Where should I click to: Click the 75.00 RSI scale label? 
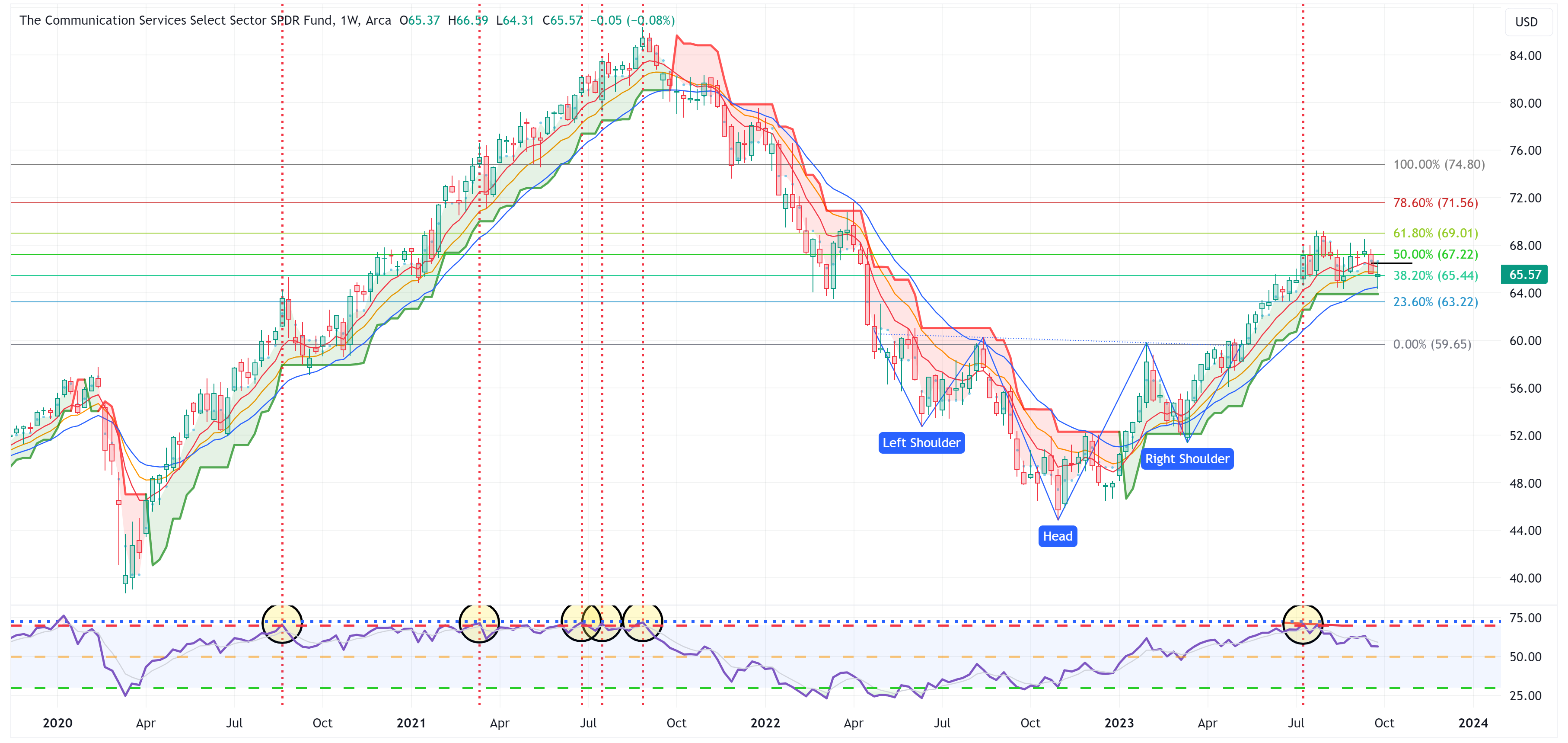point(1525,618)
